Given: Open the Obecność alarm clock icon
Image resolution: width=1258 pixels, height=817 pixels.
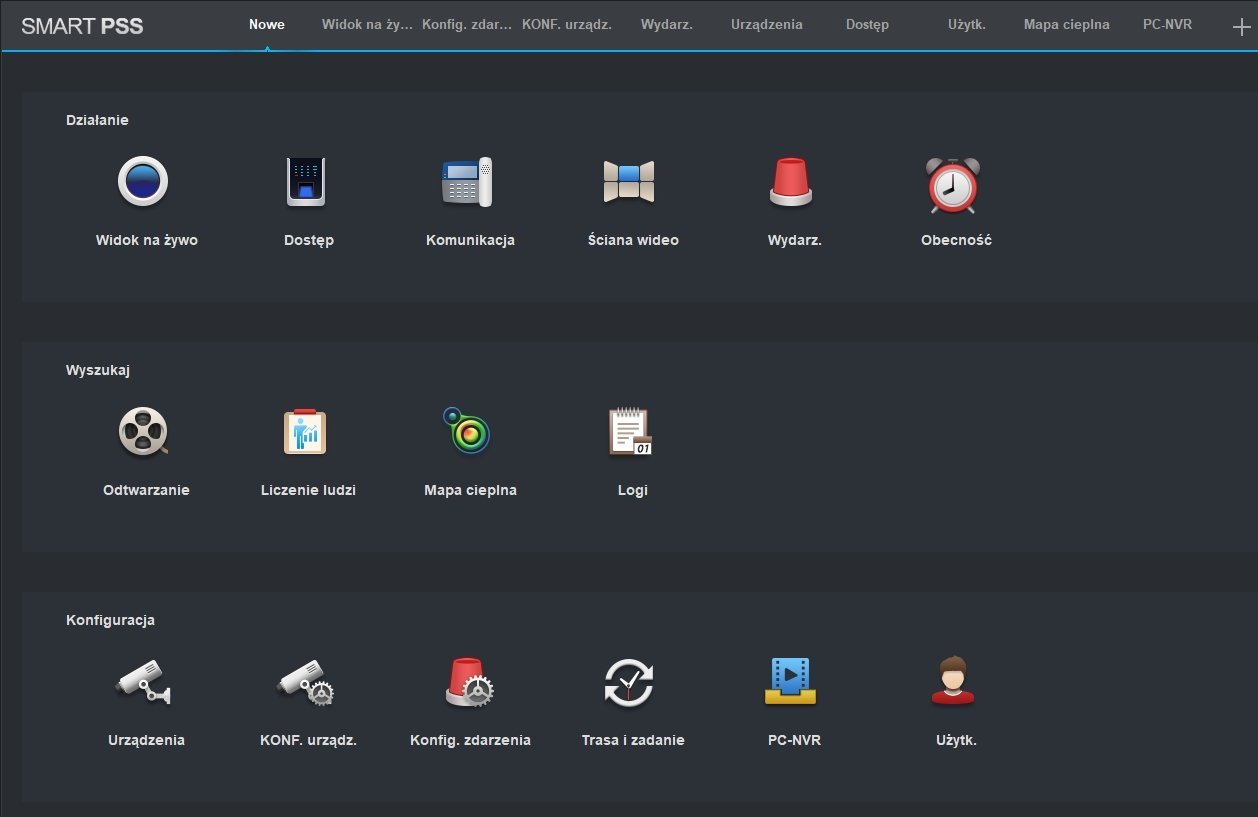Looking at the screenshot, I should coord(952,185).
